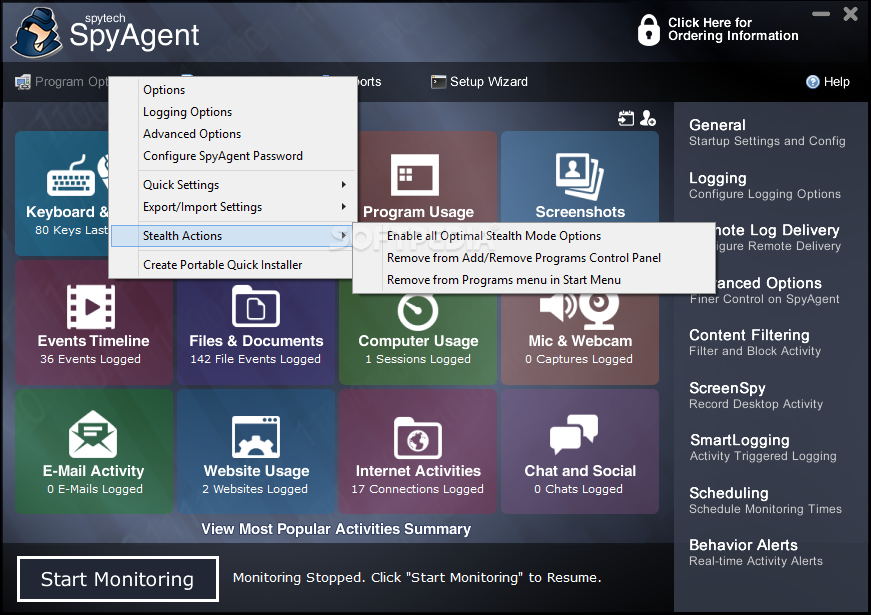Select Remove from Programs menu in Start Menu

tap(534, 280)
